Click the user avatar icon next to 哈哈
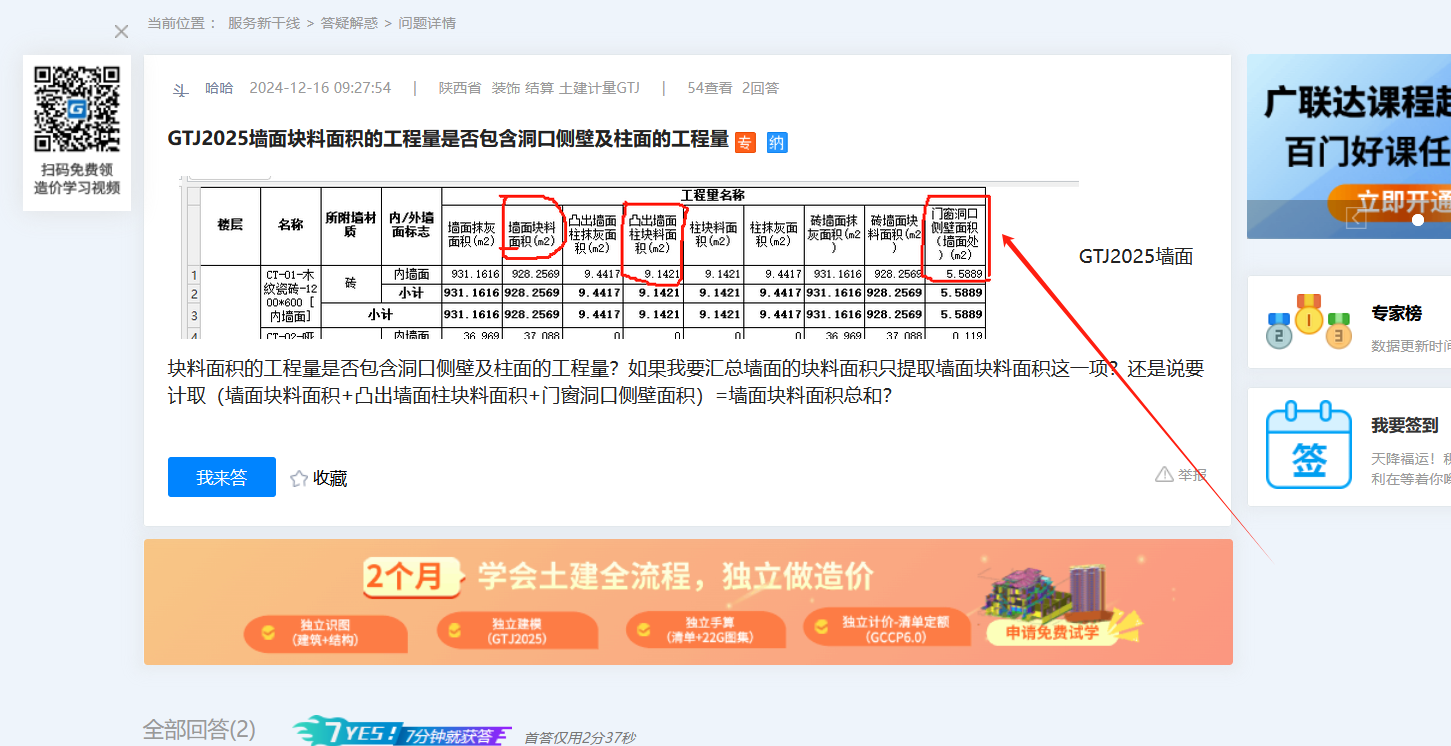This screenshot has height=746, width=1451. point(180,89)
